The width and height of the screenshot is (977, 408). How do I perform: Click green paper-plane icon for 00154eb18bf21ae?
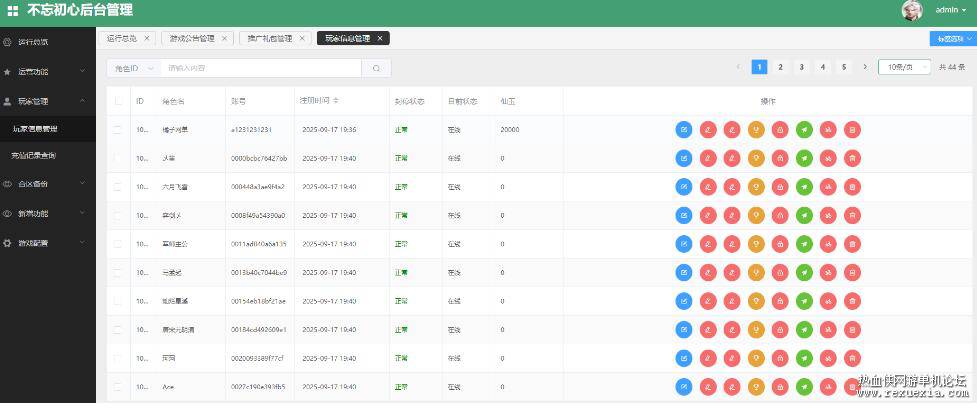point(804,301)
